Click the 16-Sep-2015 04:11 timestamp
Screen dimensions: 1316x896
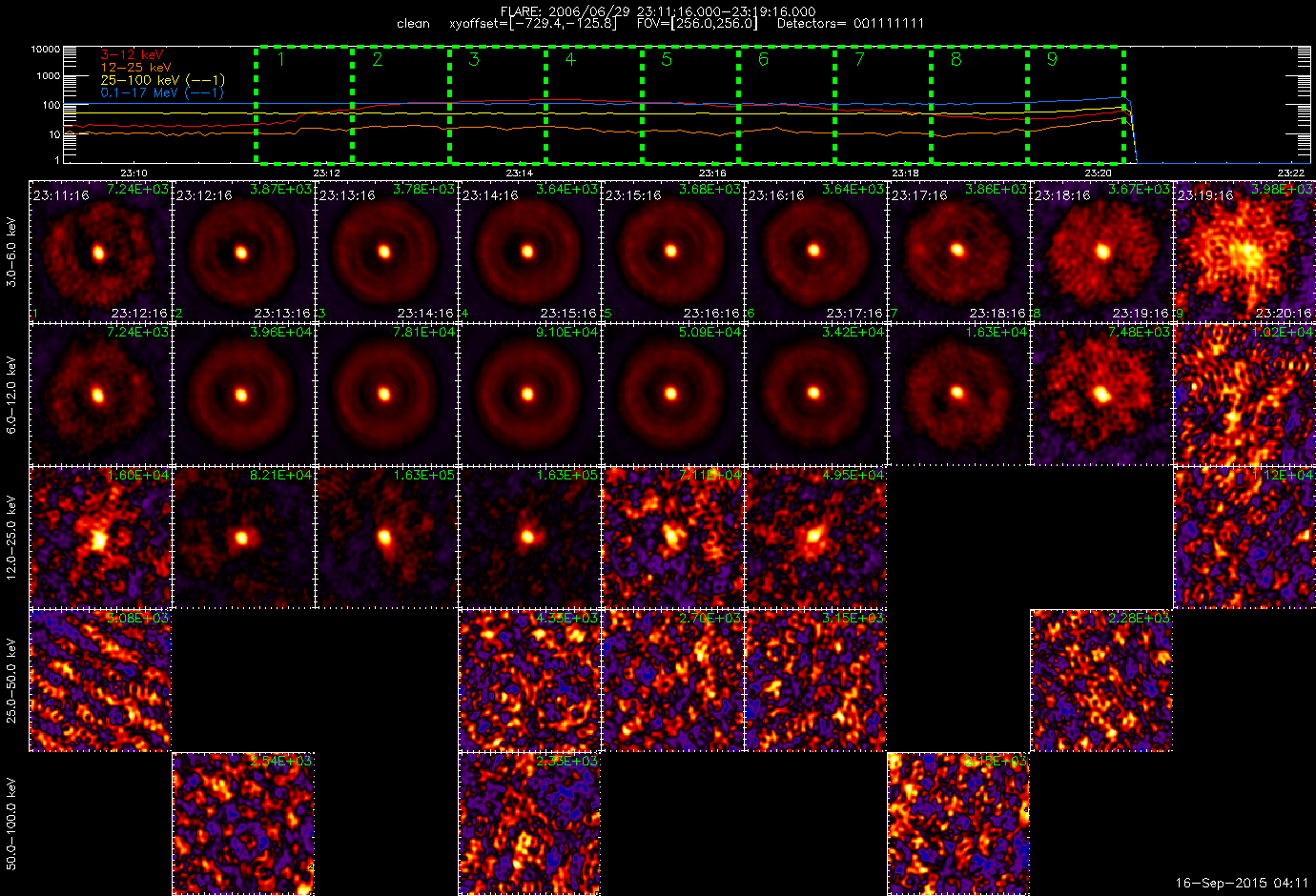click(1242, 884)
